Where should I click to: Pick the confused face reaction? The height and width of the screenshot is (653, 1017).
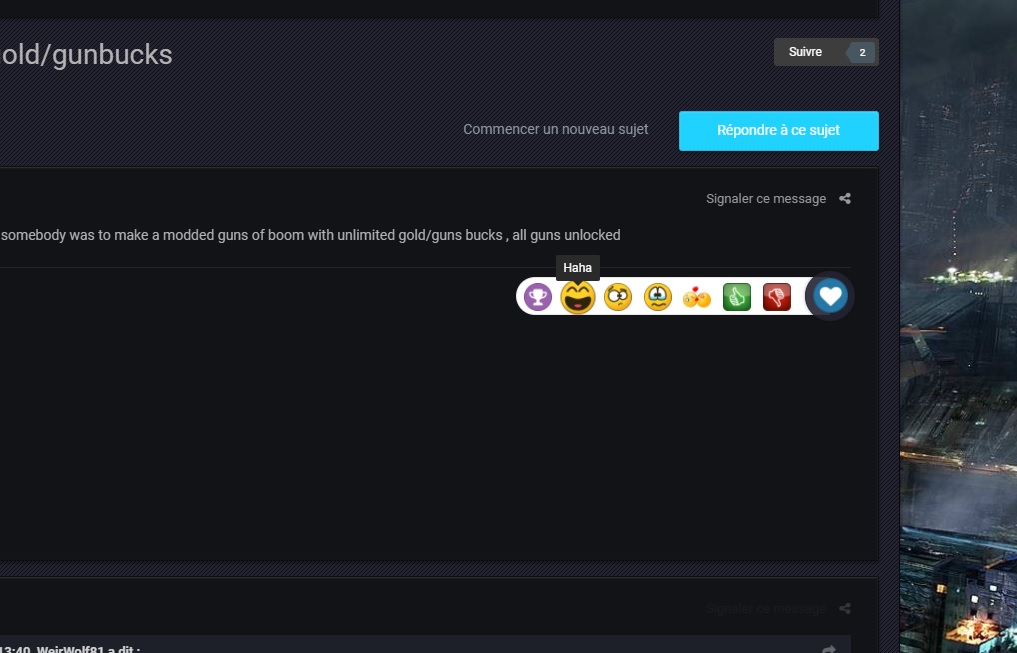tap(618, 297)
